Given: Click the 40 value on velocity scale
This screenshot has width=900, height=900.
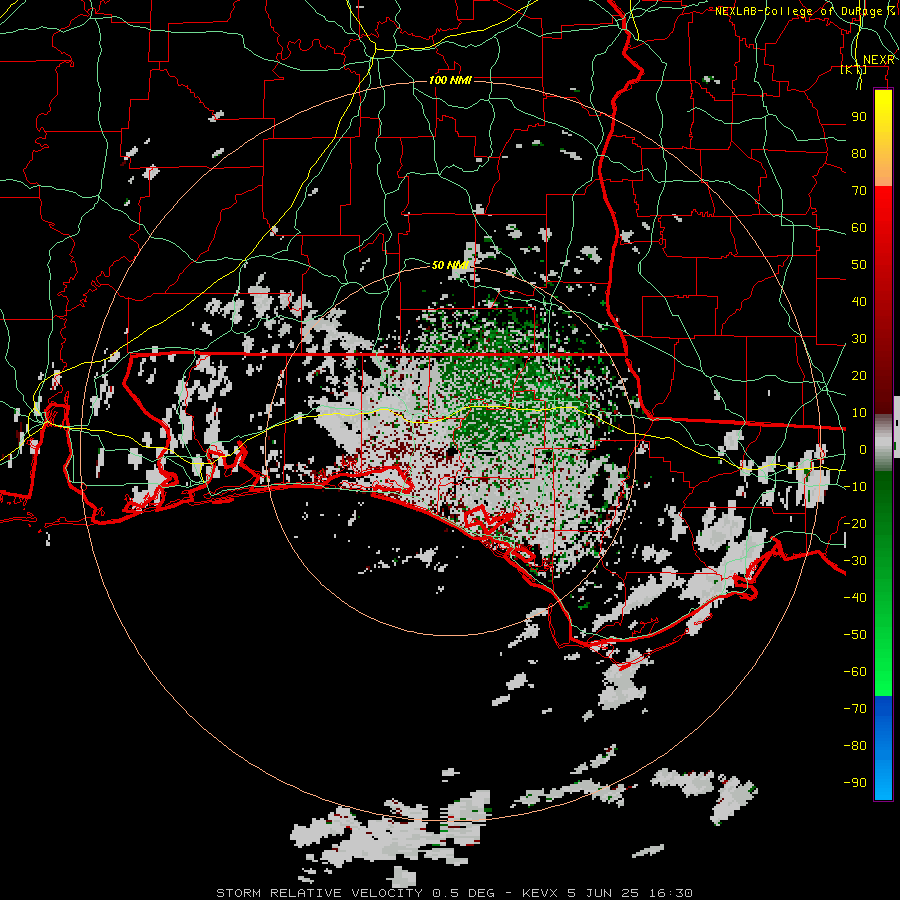Looking at the screenshot, I should point(859,302).
